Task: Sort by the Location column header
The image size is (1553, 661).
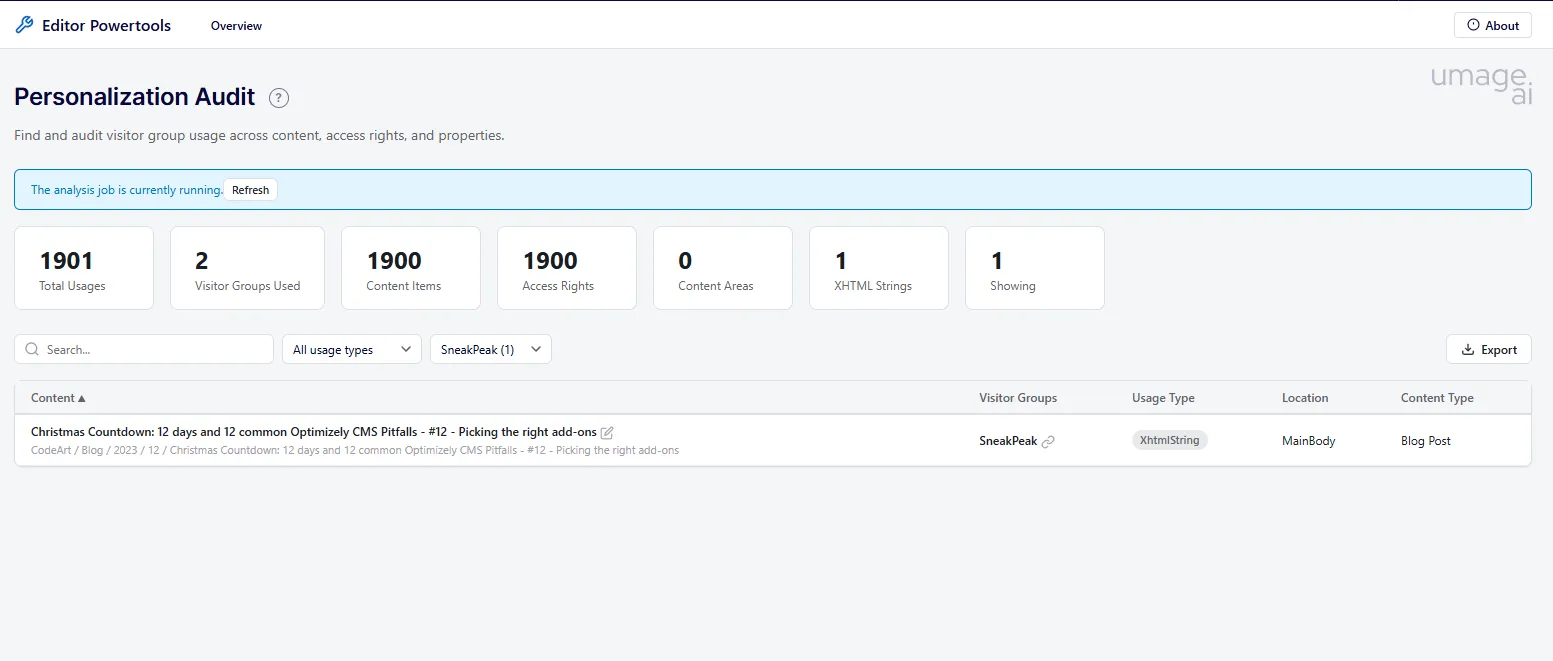Action: coord(1305,398)
